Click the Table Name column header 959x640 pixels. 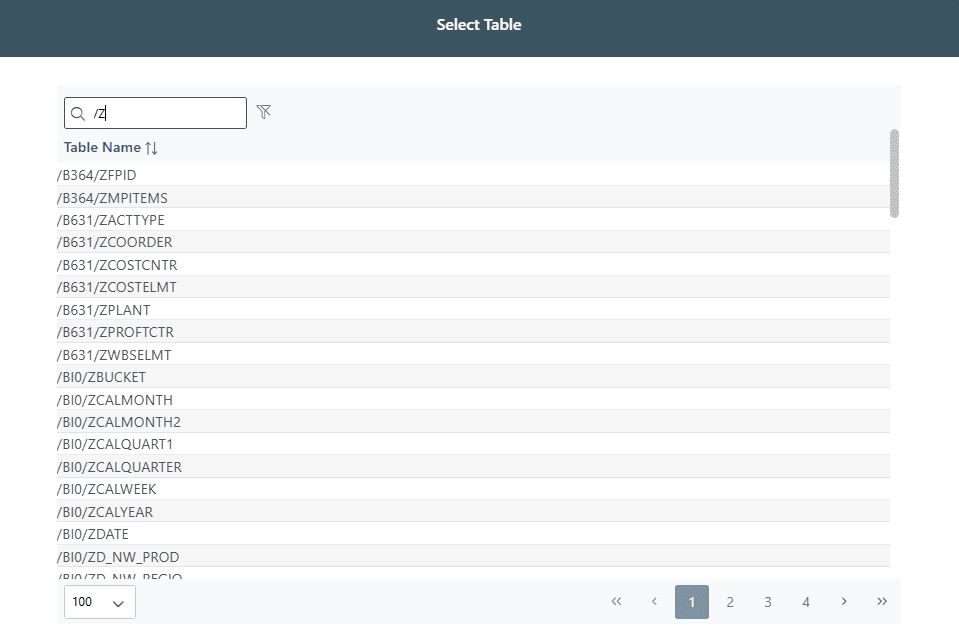tap(101, 147)
